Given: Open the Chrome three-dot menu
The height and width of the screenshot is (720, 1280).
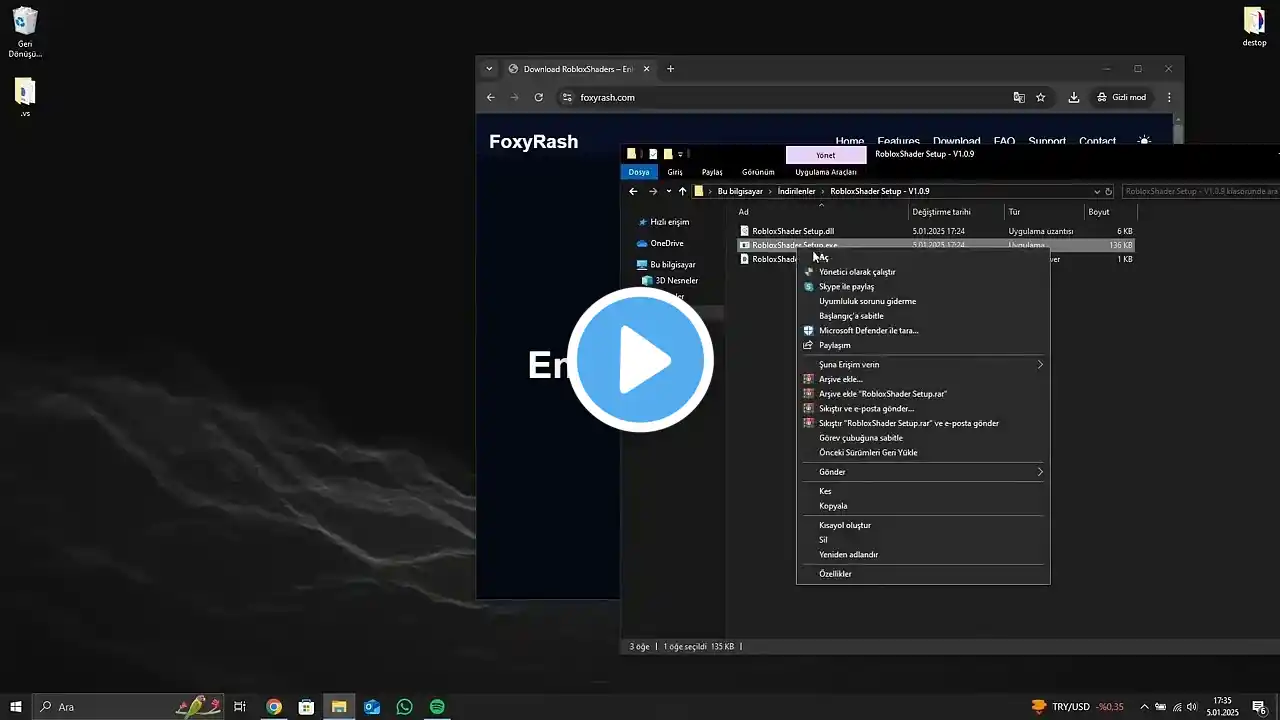Looking at the screenshot, I should tap(1168, 97).
